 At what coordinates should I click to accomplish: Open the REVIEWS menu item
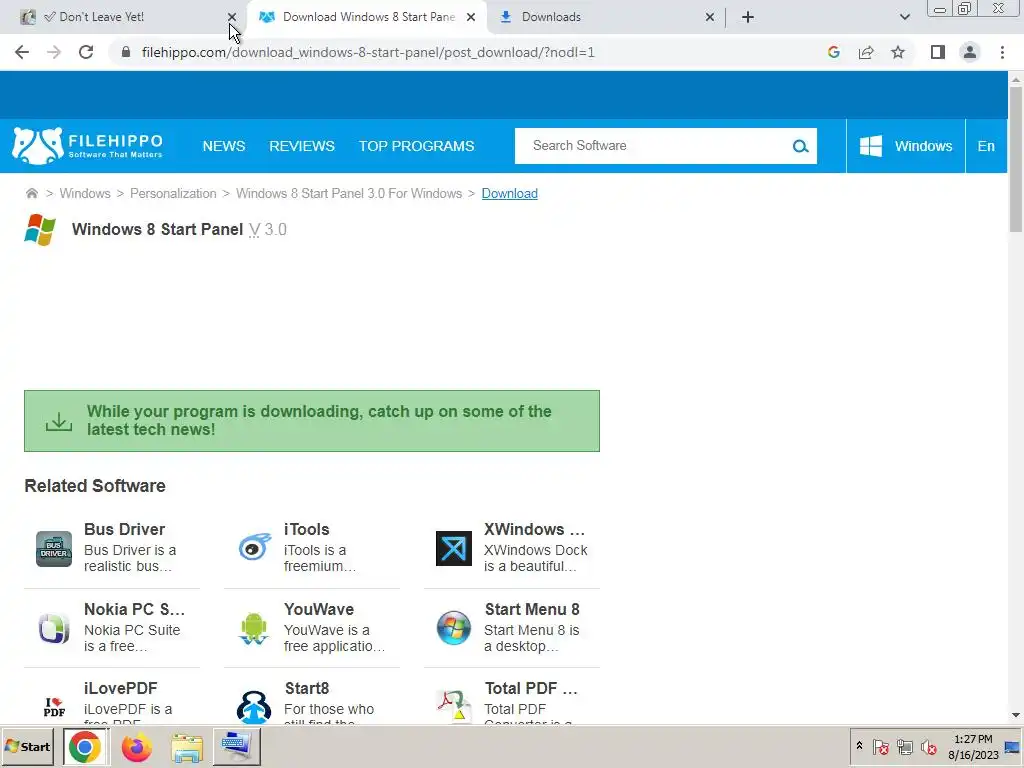coord(302,146)
